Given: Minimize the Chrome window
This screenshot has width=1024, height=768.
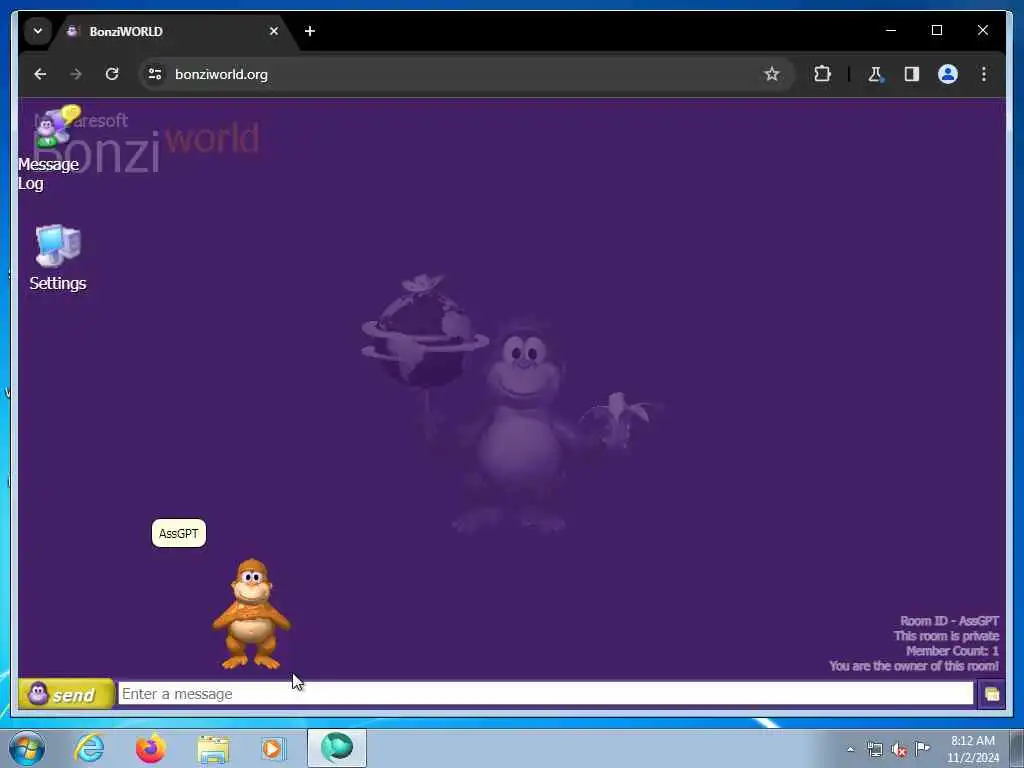Looking at the screenshot, I should (891, 31).
